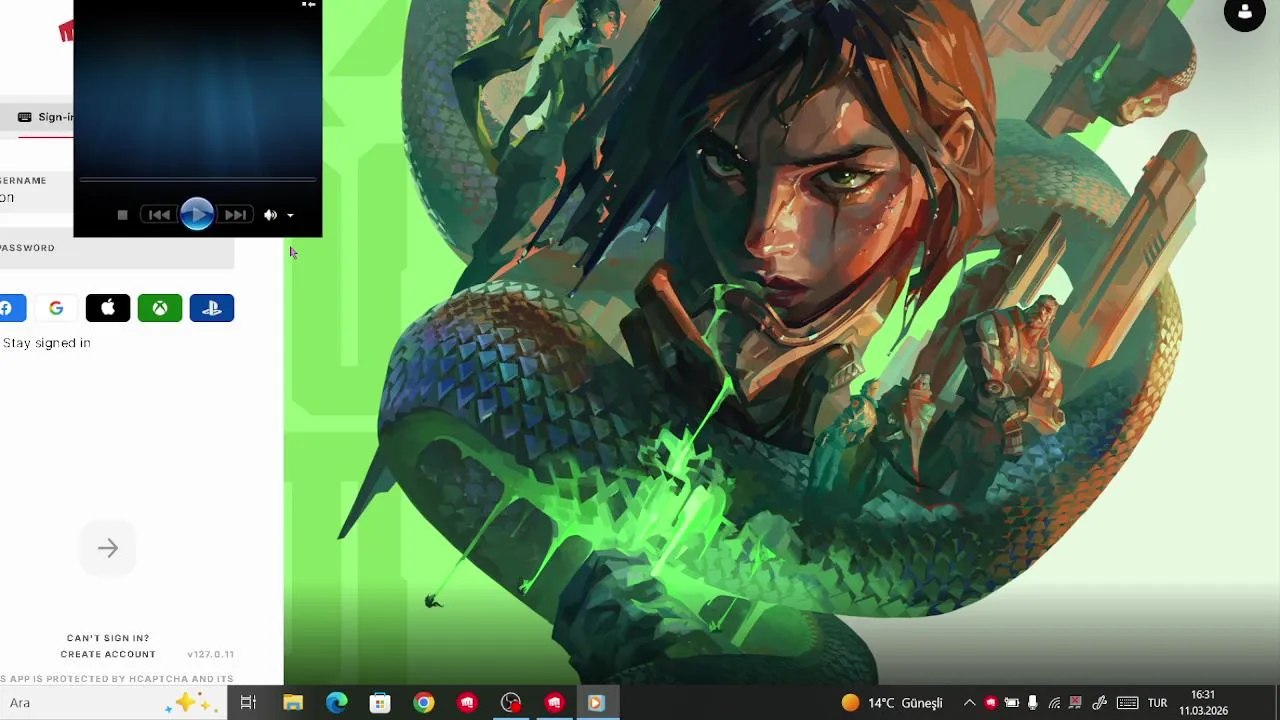
Task: Click the Riot icon in system tray
Action: [991, 703]
